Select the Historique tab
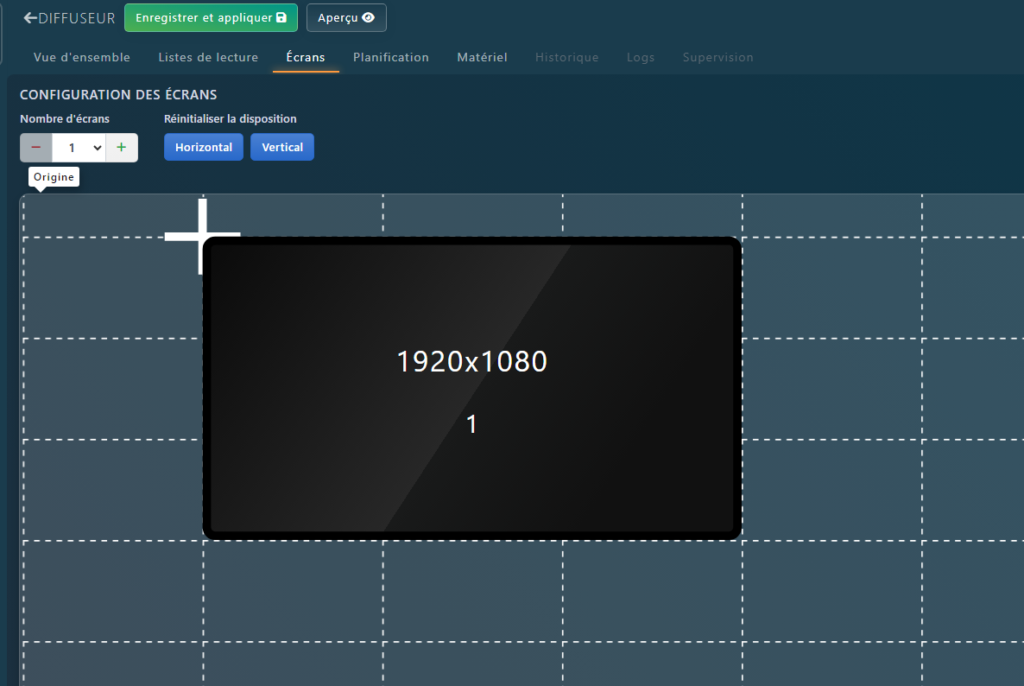This screenshot has width=1024, height=686. click(x=566, y=57)
